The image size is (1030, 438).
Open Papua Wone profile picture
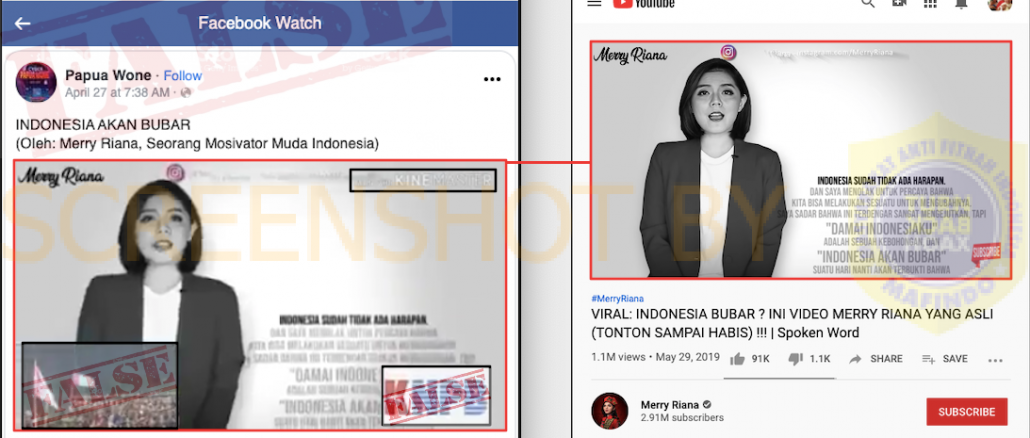click(x=36, y=82)
